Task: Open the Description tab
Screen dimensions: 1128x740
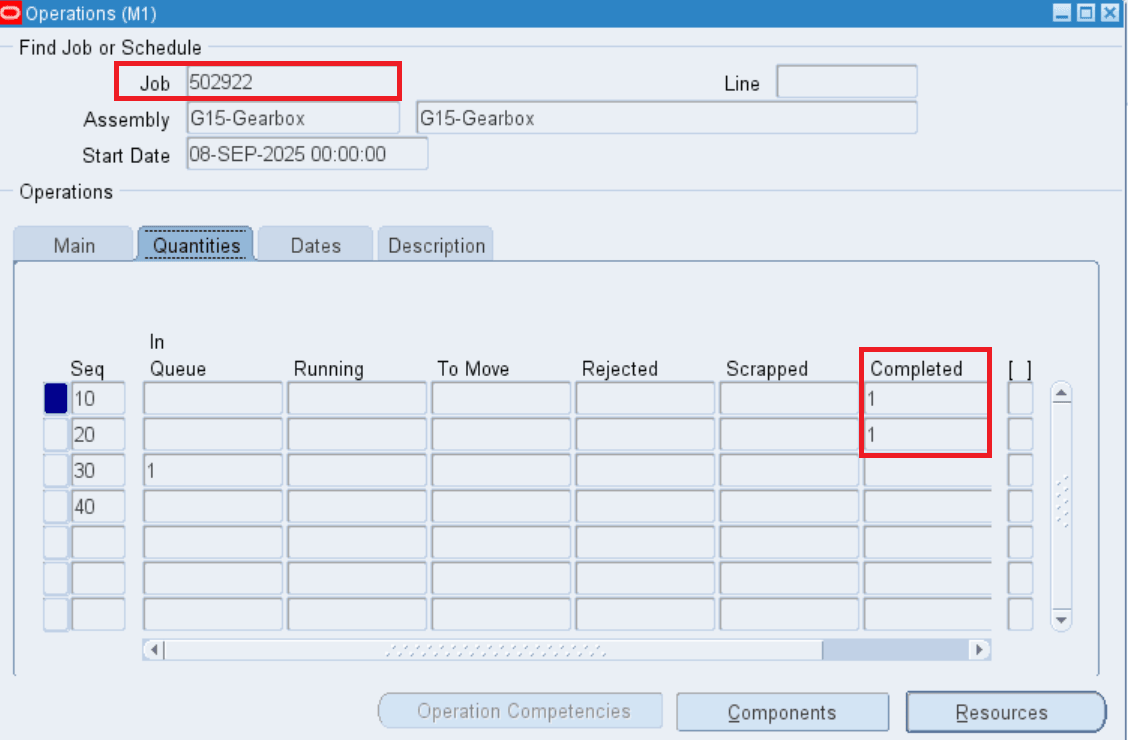Action: coord(436,245)
